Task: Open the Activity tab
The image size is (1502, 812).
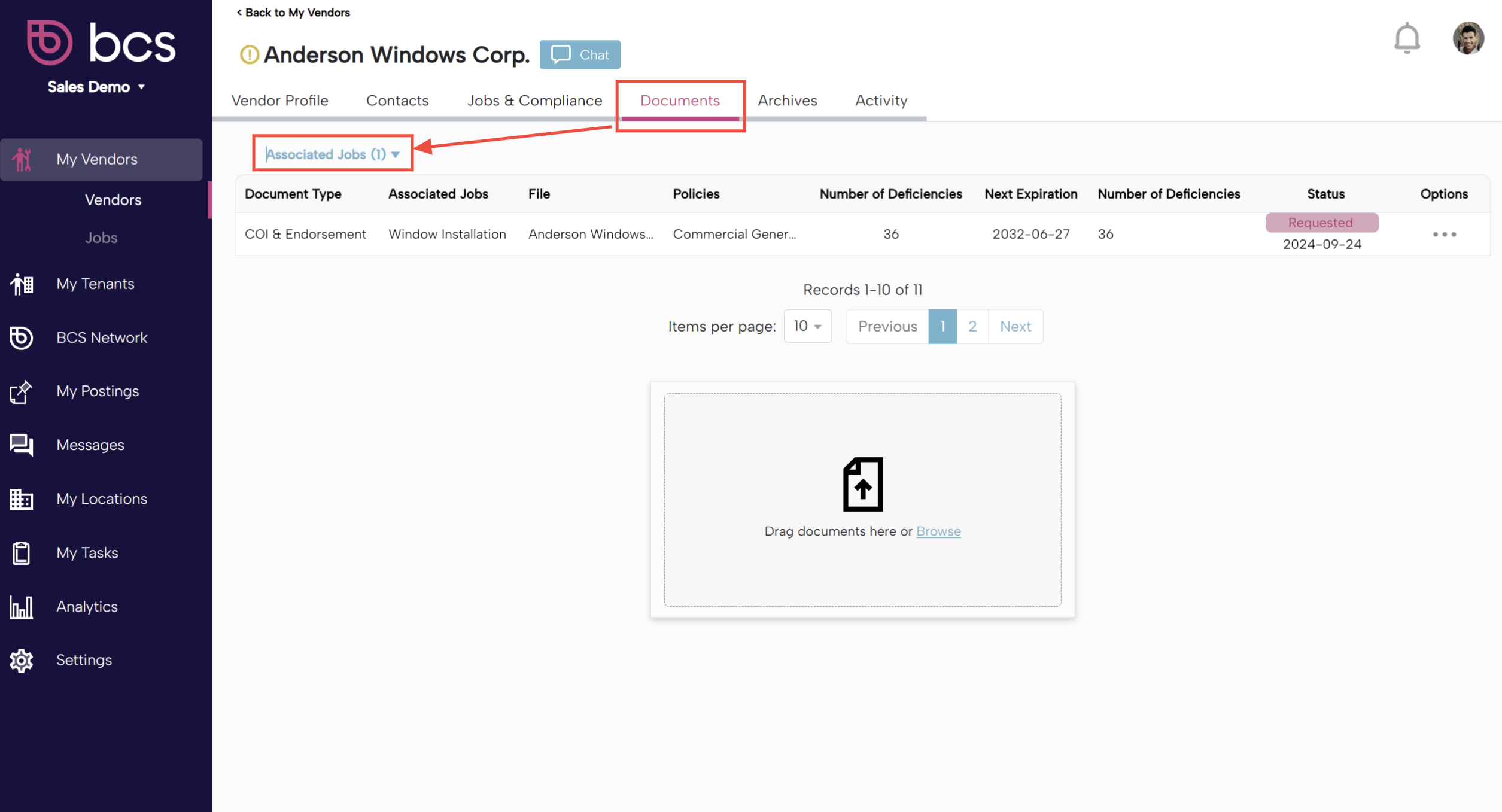Action: 881,101
